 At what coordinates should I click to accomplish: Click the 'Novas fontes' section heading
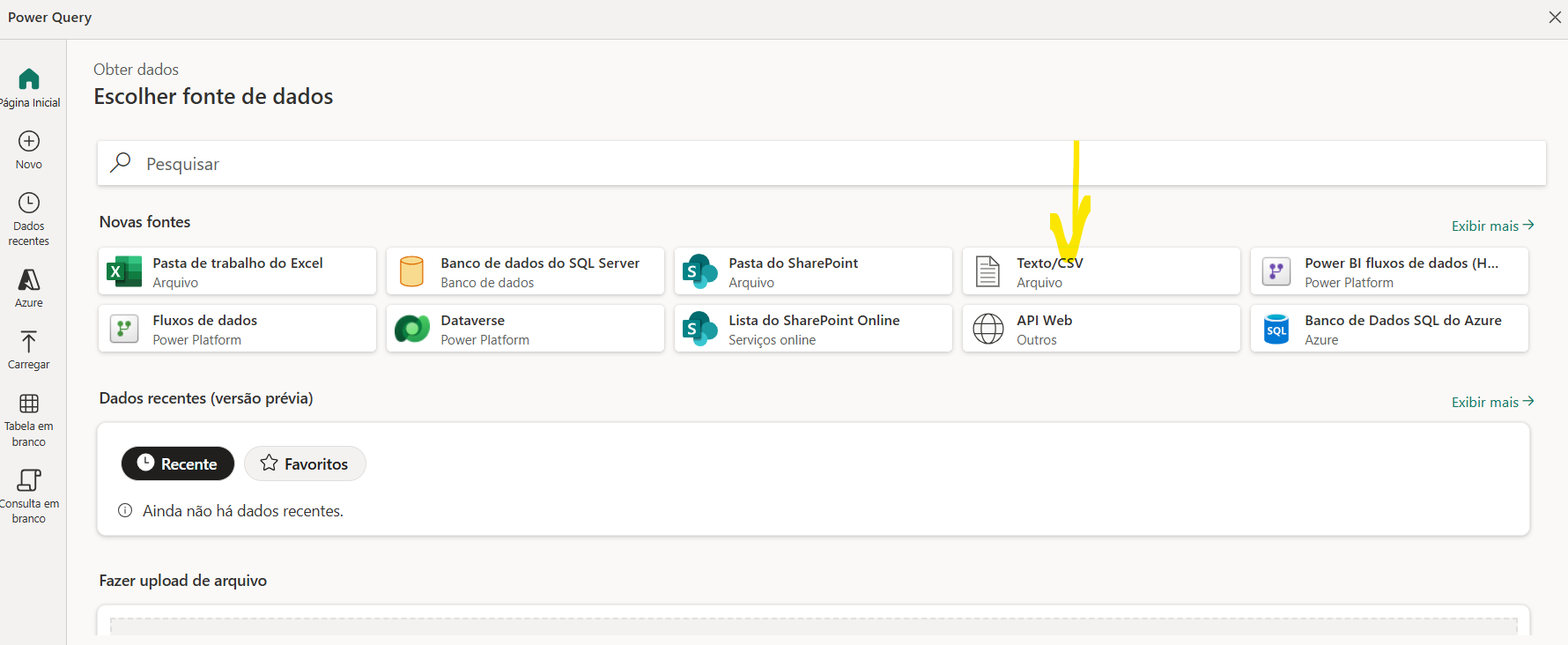coord(145,222)
